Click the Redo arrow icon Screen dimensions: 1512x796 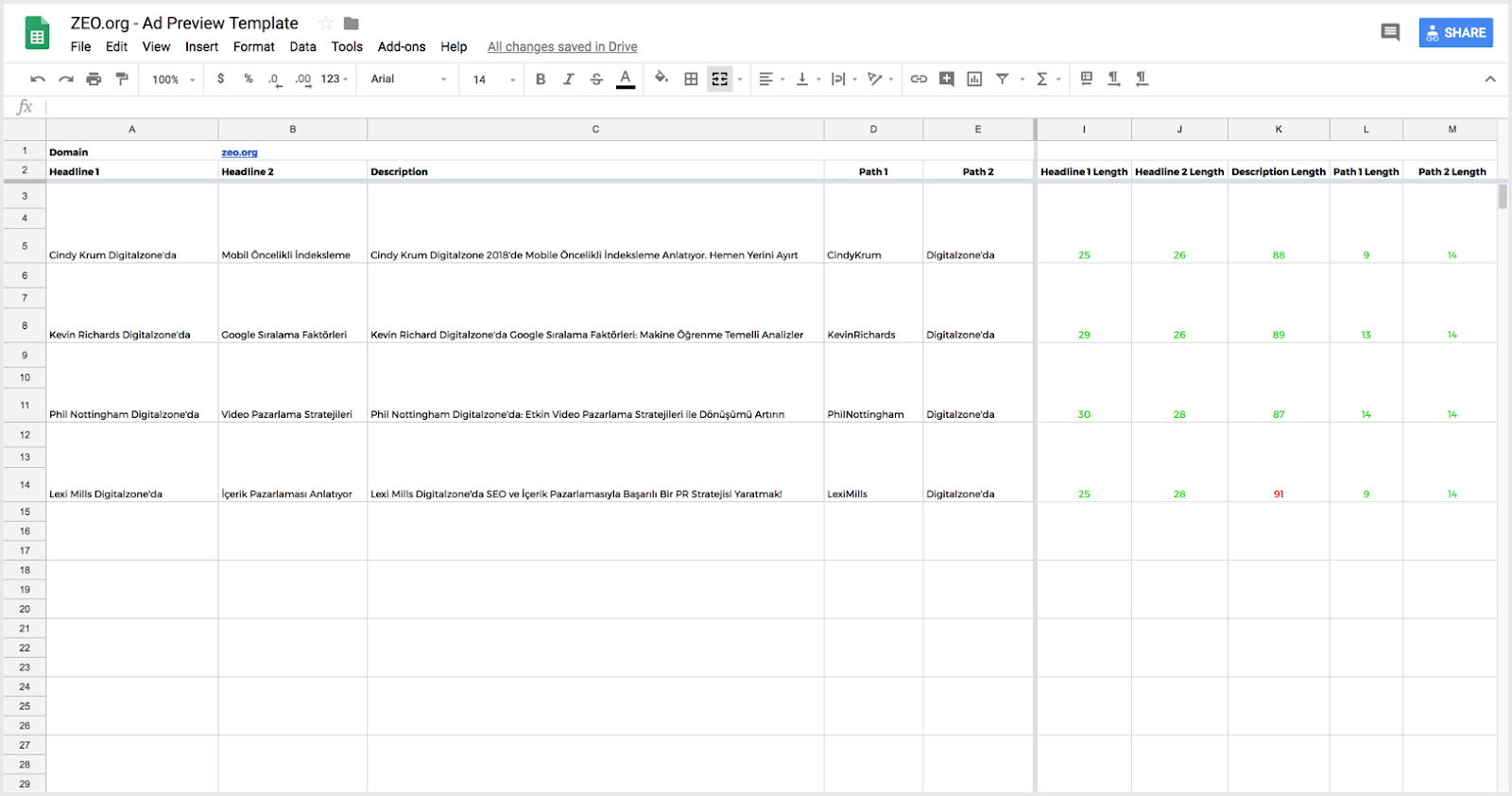coord(66,79)
